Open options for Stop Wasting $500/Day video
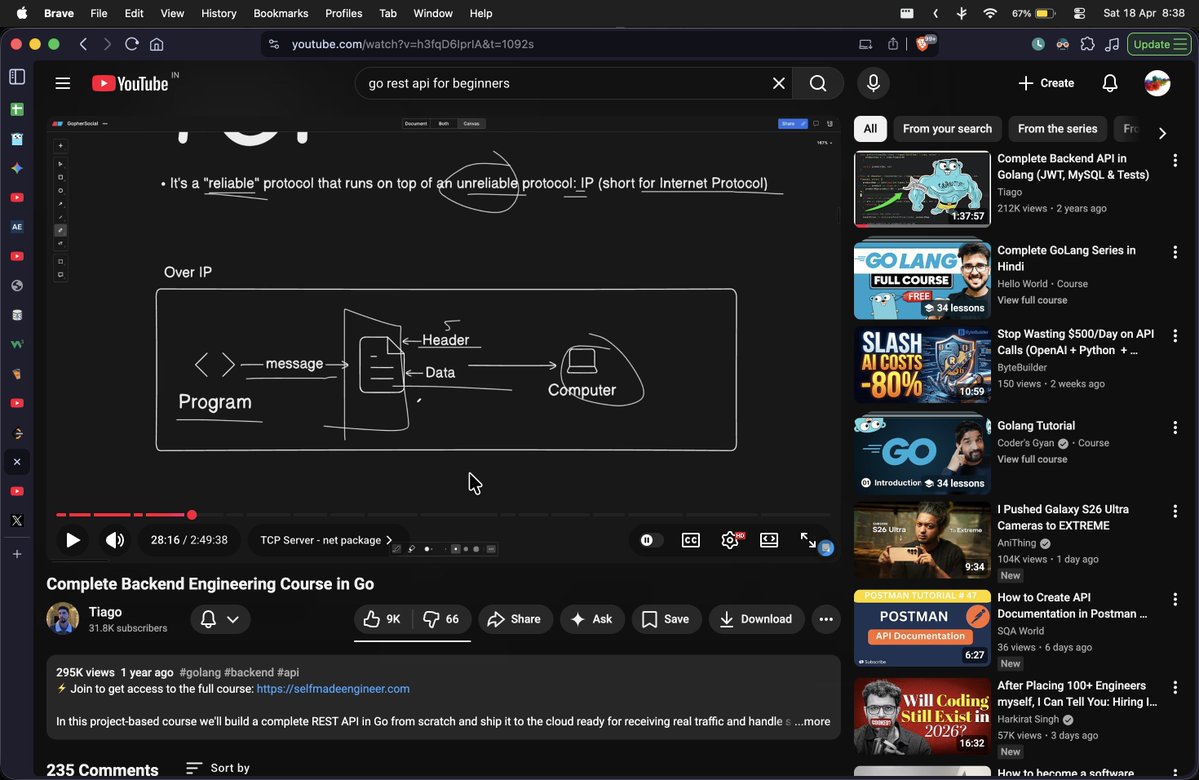1199x780 pixels. (x=1175, y=336)
